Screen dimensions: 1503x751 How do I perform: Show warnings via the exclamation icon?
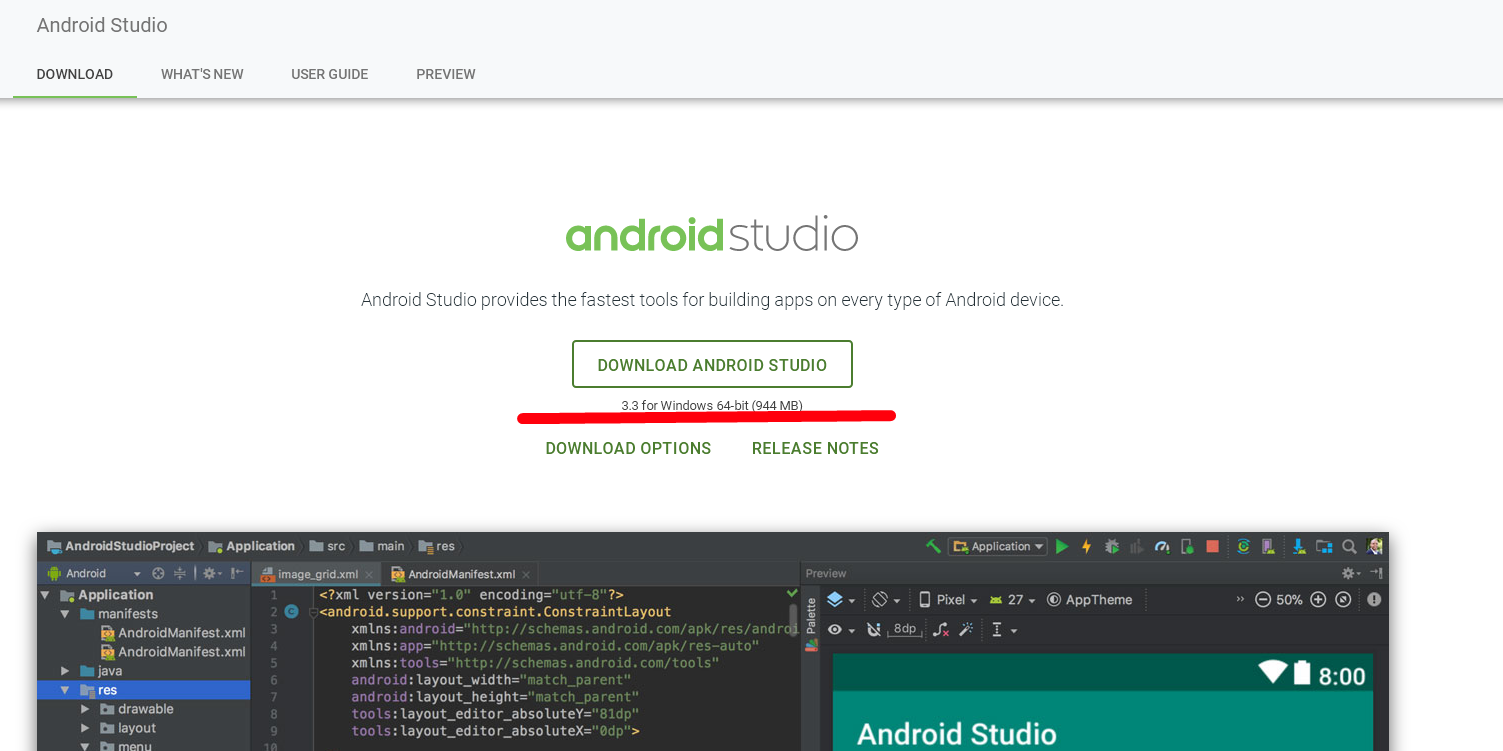pyautogui.click(x=1374, y=599)
